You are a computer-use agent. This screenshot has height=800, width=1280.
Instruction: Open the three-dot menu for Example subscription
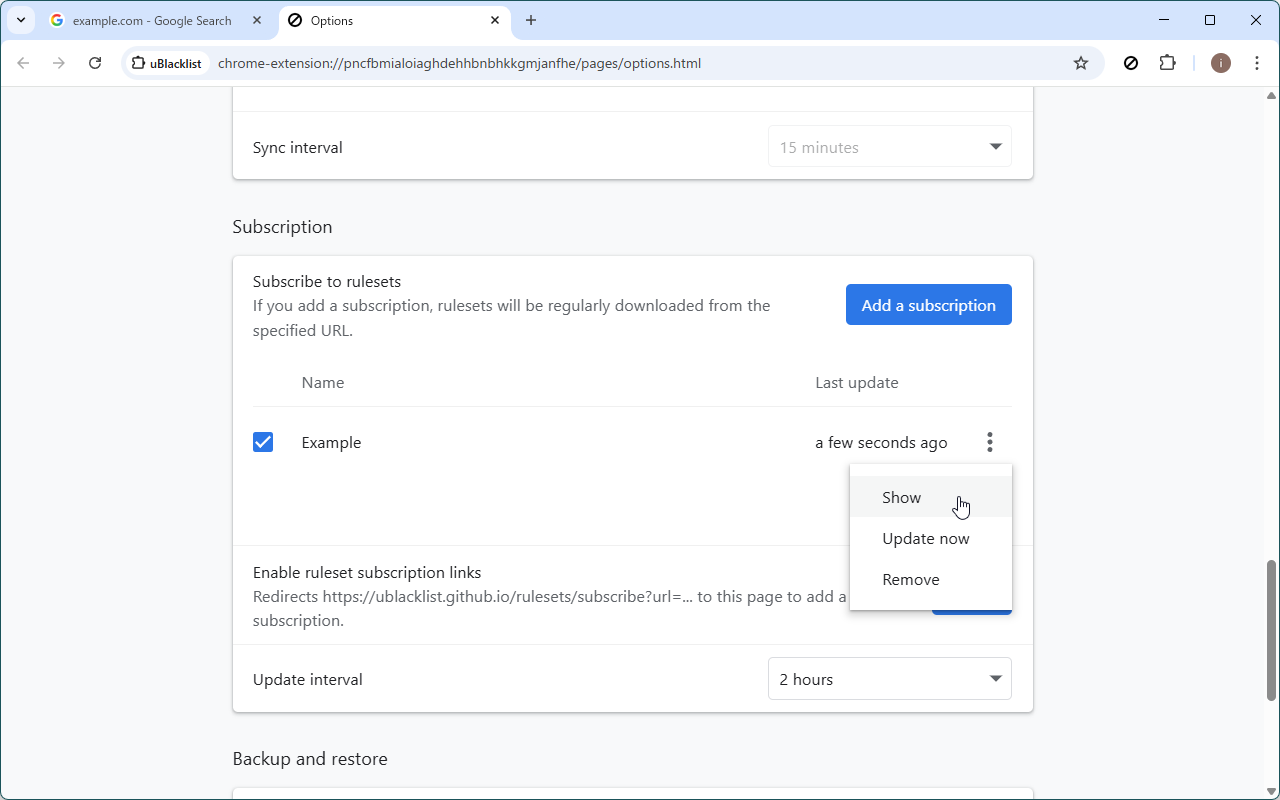(989, 442)
